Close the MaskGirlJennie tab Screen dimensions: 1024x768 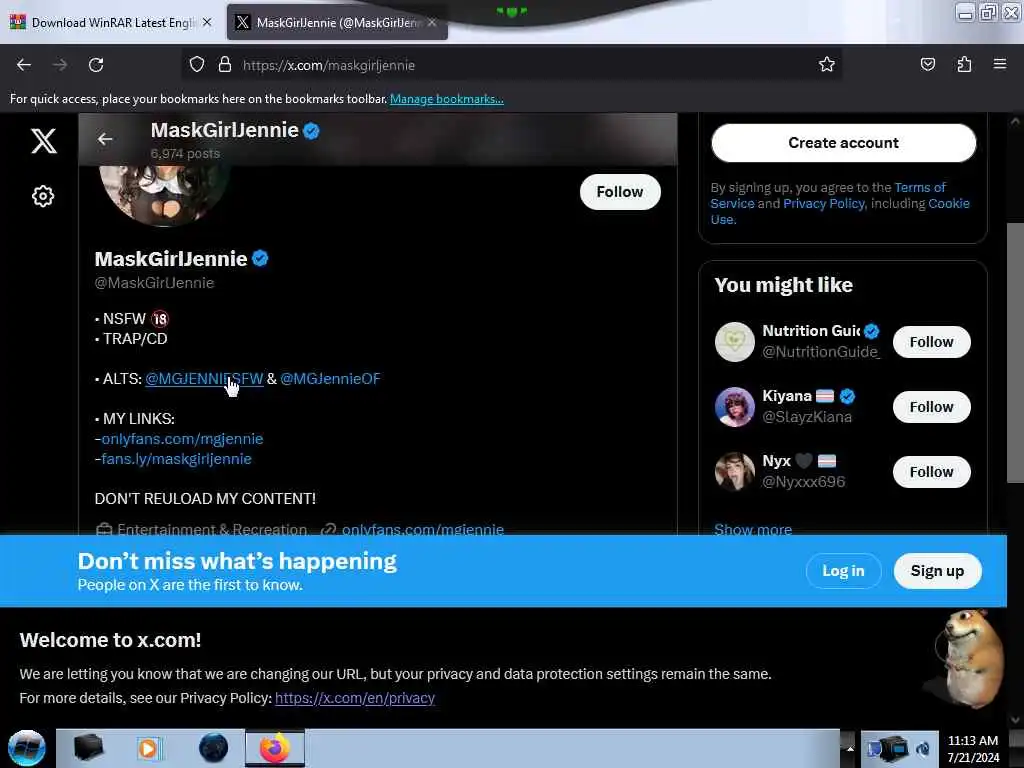(432, 22)
